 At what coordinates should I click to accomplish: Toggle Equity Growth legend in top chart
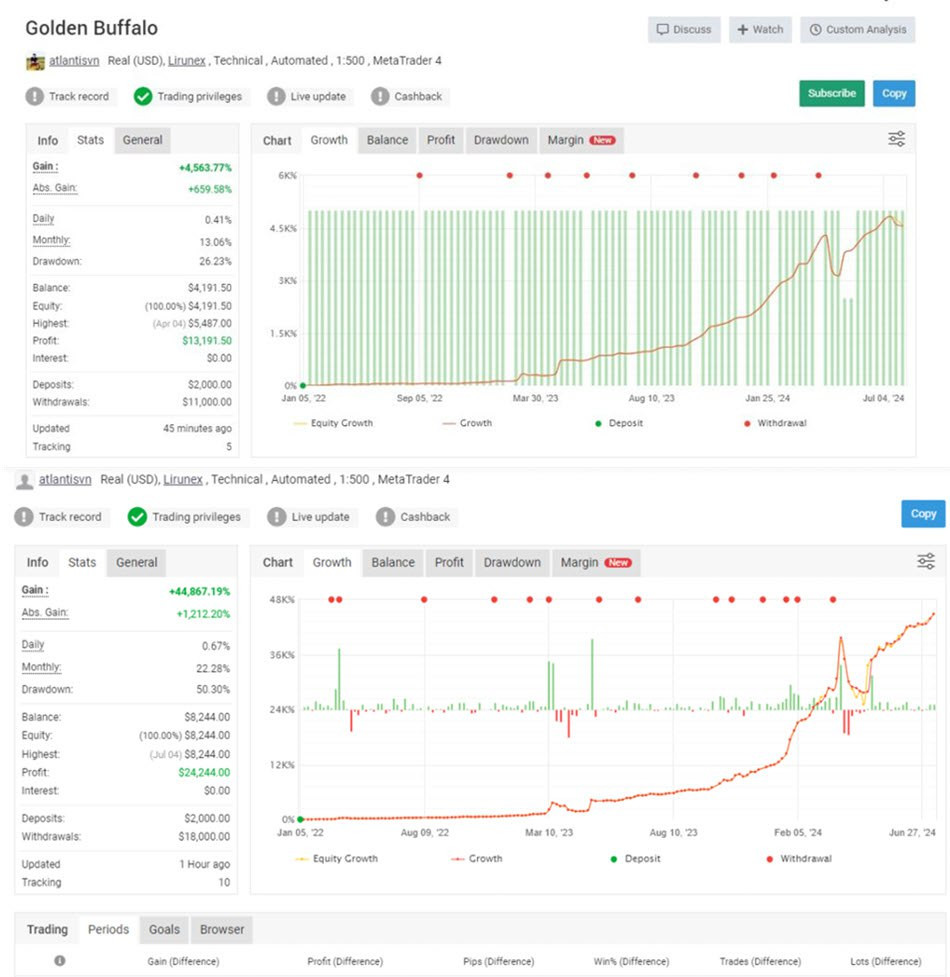coord(334,423)
